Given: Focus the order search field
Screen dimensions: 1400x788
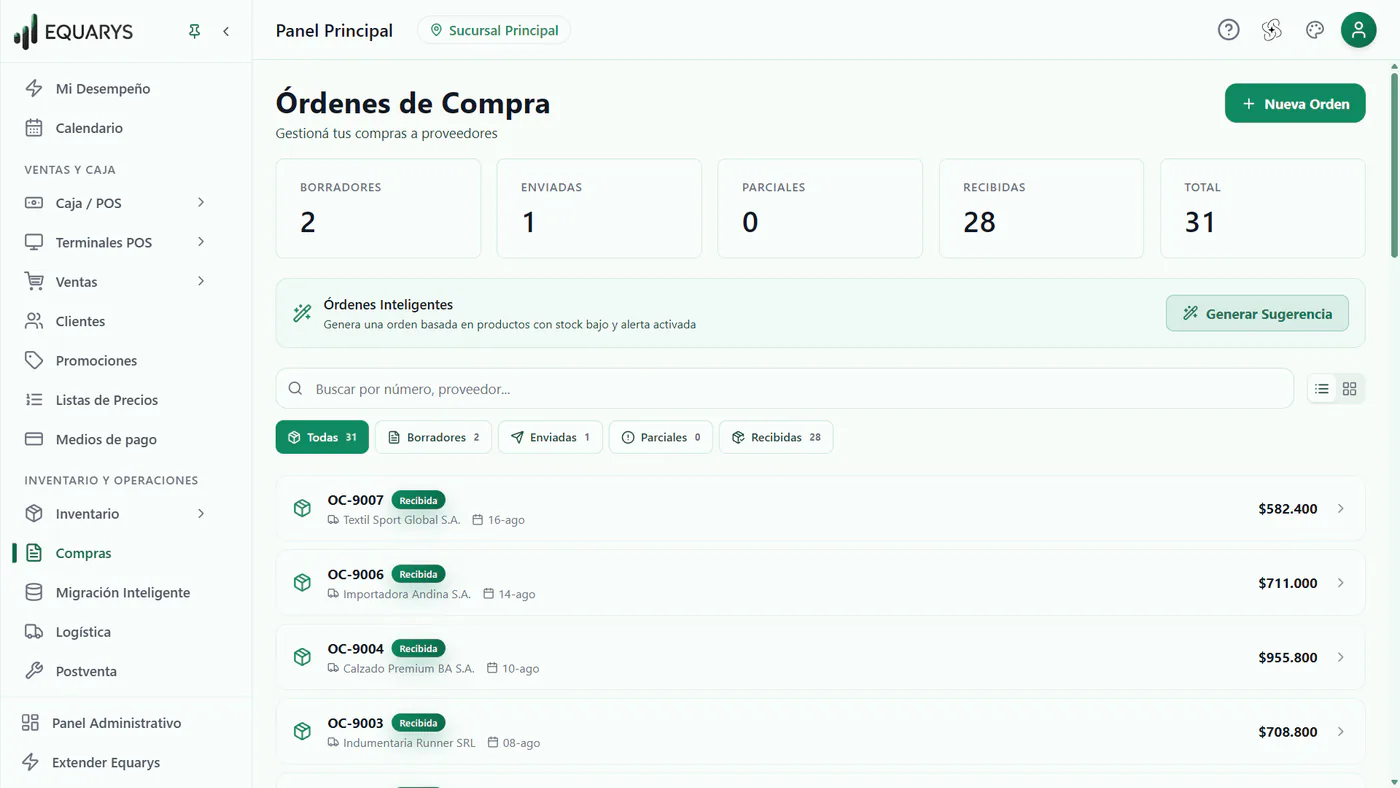Looking at the screenshot, I should 785,388.
